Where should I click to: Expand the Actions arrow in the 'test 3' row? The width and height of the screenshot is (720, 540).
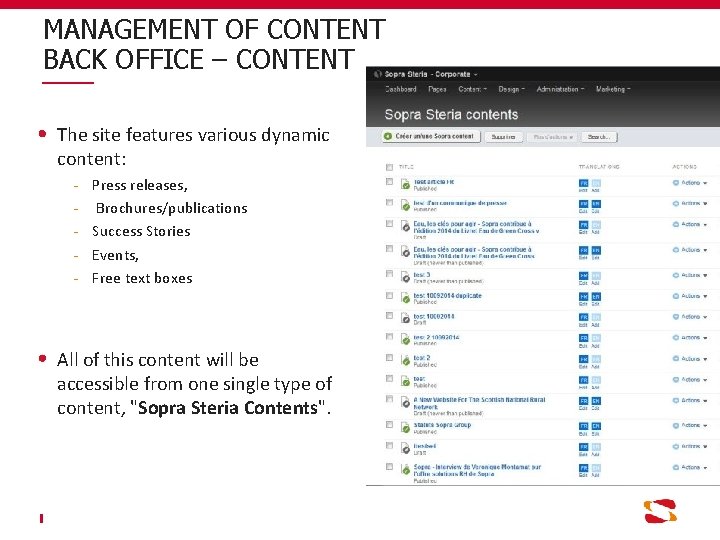coord(705,276)
